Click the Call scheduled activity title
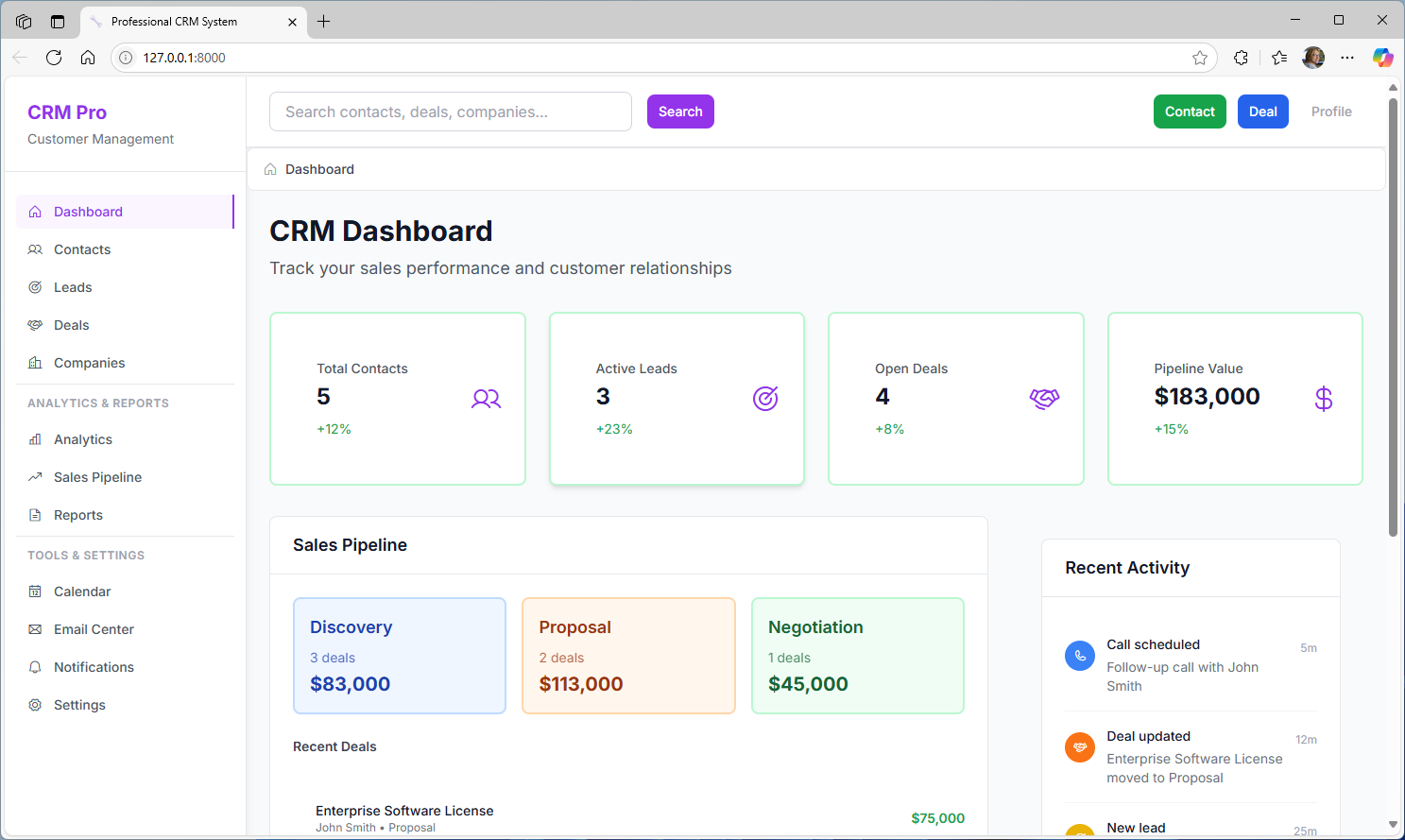The width and height of the screenshot is (1405, 840). click(1153, 644)
